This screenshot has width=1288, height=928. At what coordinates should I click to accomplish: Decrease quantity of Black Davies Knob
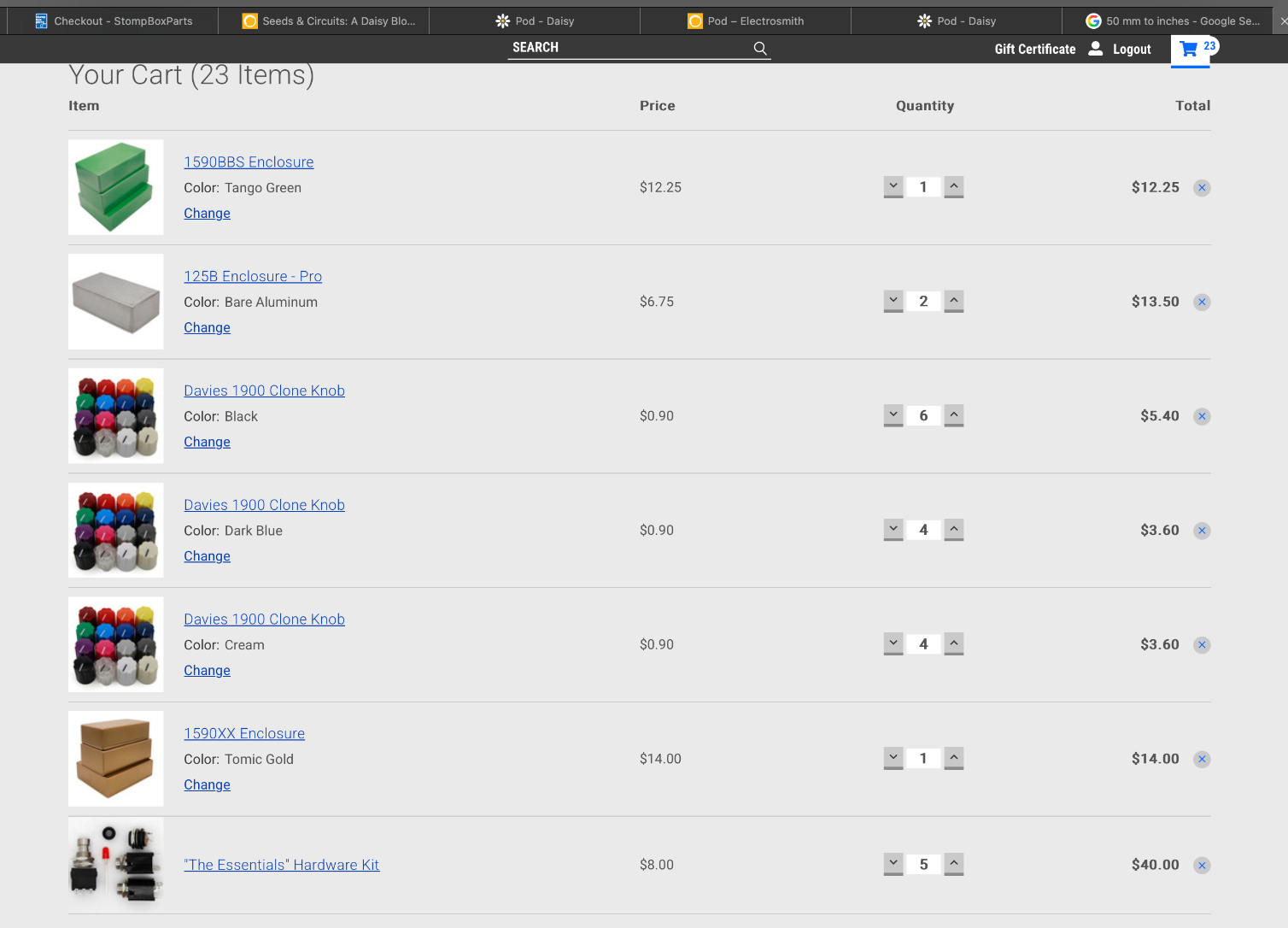(x=893, y=416)
